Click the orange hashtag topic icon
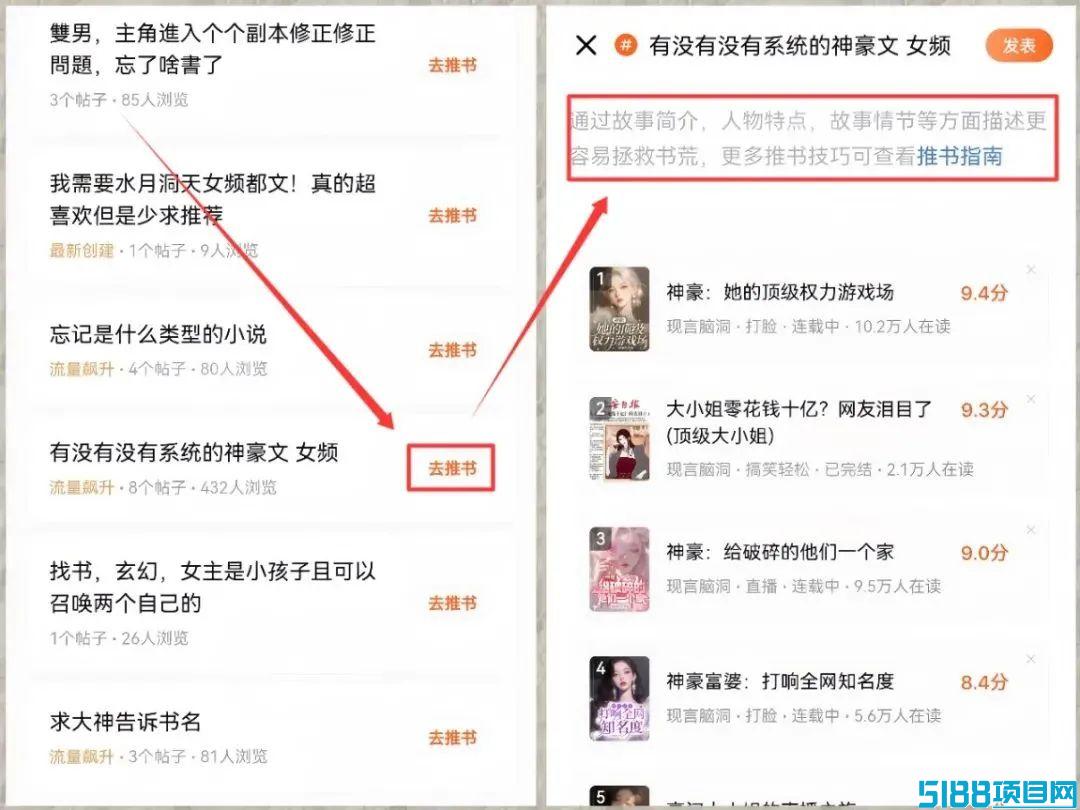The image size is (1080, 810). coord(625,45)
